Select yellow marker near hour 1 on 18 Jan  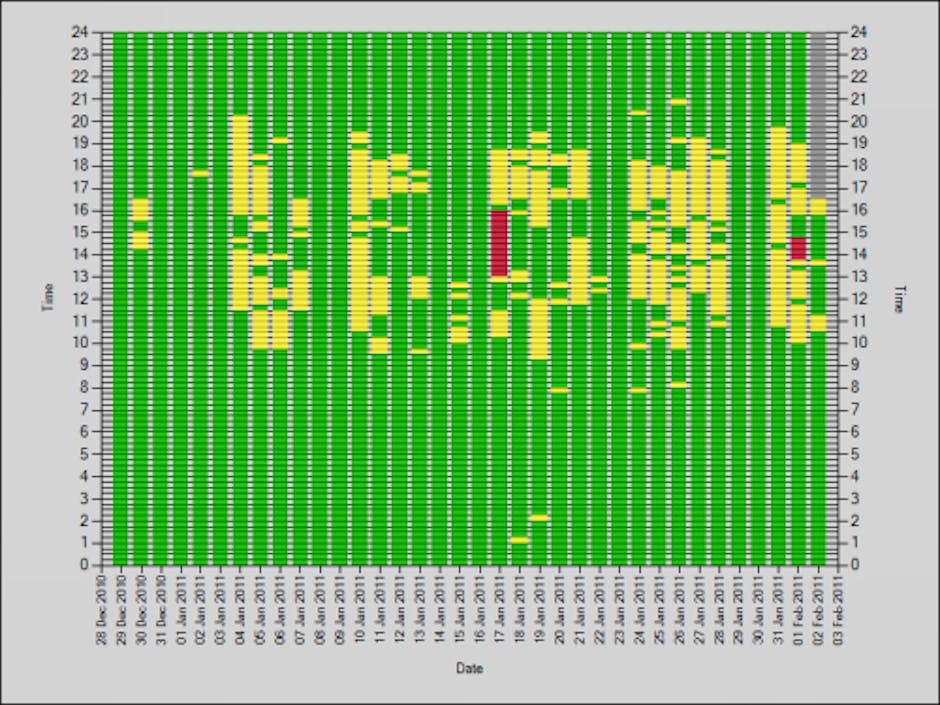[519, 540]
